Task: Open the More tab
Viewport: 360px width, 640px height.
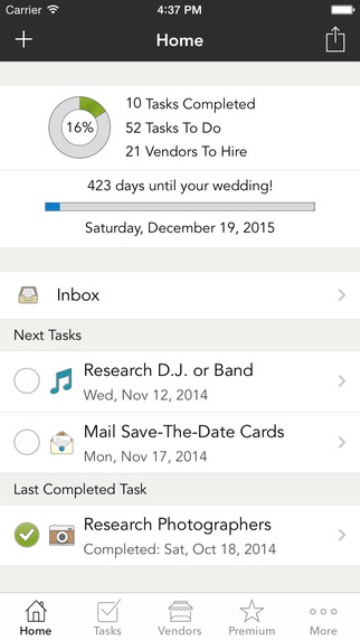Action: point(323,617)
